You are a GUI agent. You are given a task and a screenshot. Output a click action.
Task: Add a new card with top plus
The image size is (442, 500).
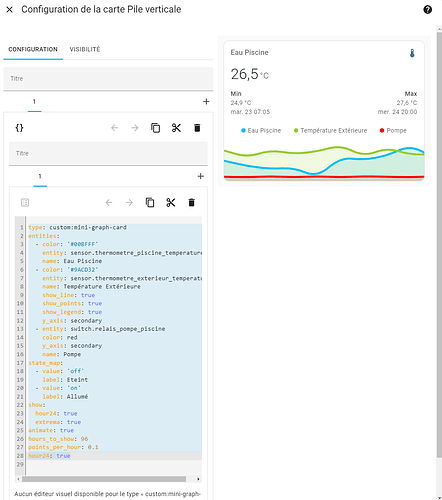coord(206,102)
